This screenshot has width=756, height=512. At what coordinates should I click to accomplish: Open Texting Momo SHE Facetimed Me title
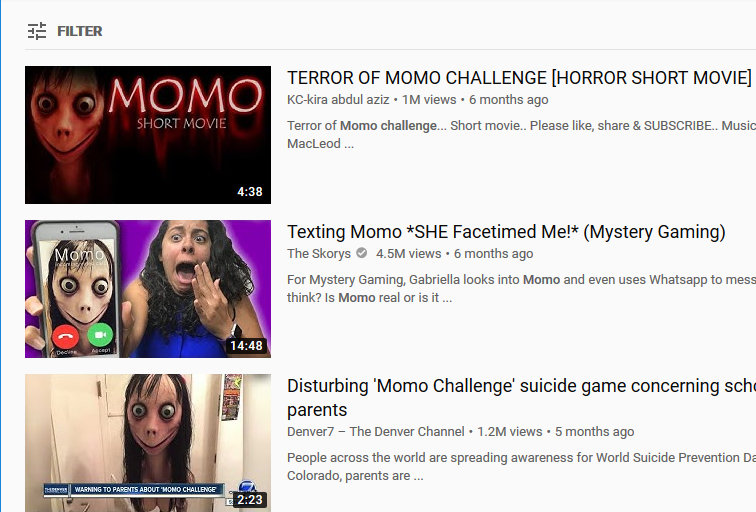tap(506, 232)
